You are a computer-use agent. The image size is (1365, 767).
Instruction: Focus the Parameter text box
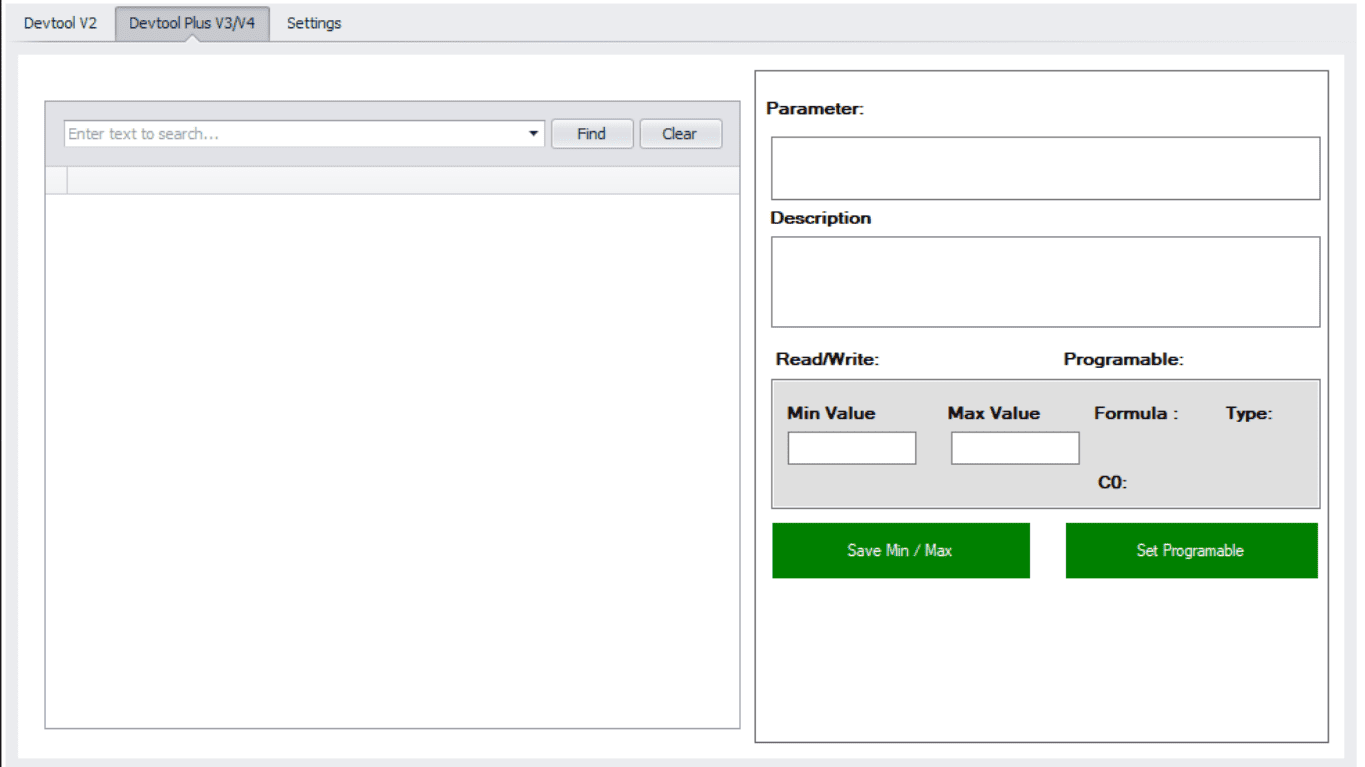1045,168
